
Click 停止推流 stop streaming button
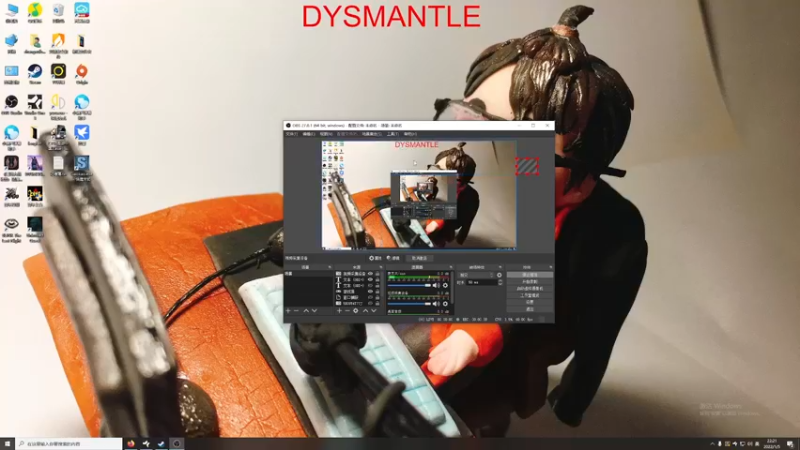530,274
